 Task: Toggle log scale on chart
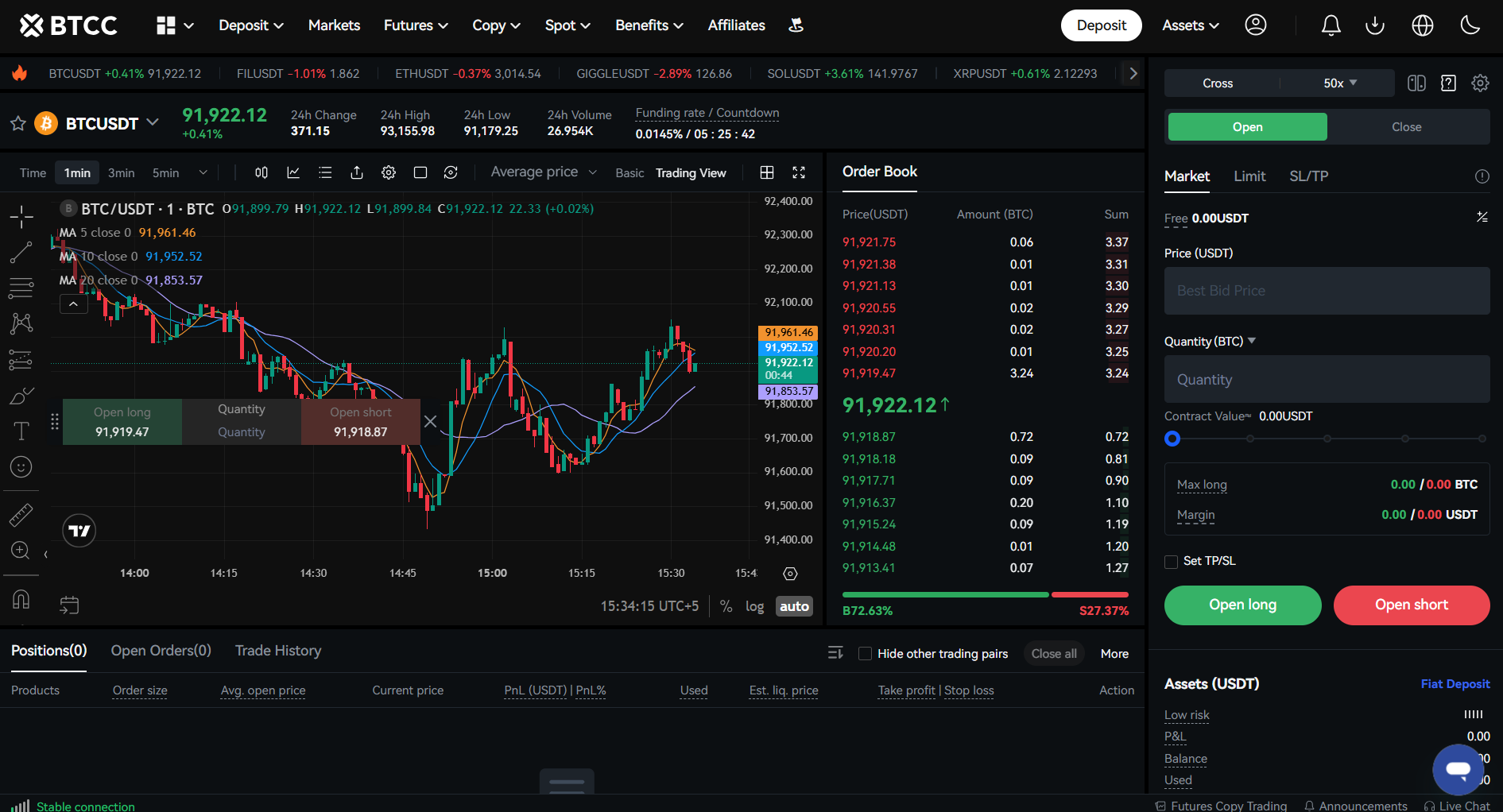click(754, 606)
